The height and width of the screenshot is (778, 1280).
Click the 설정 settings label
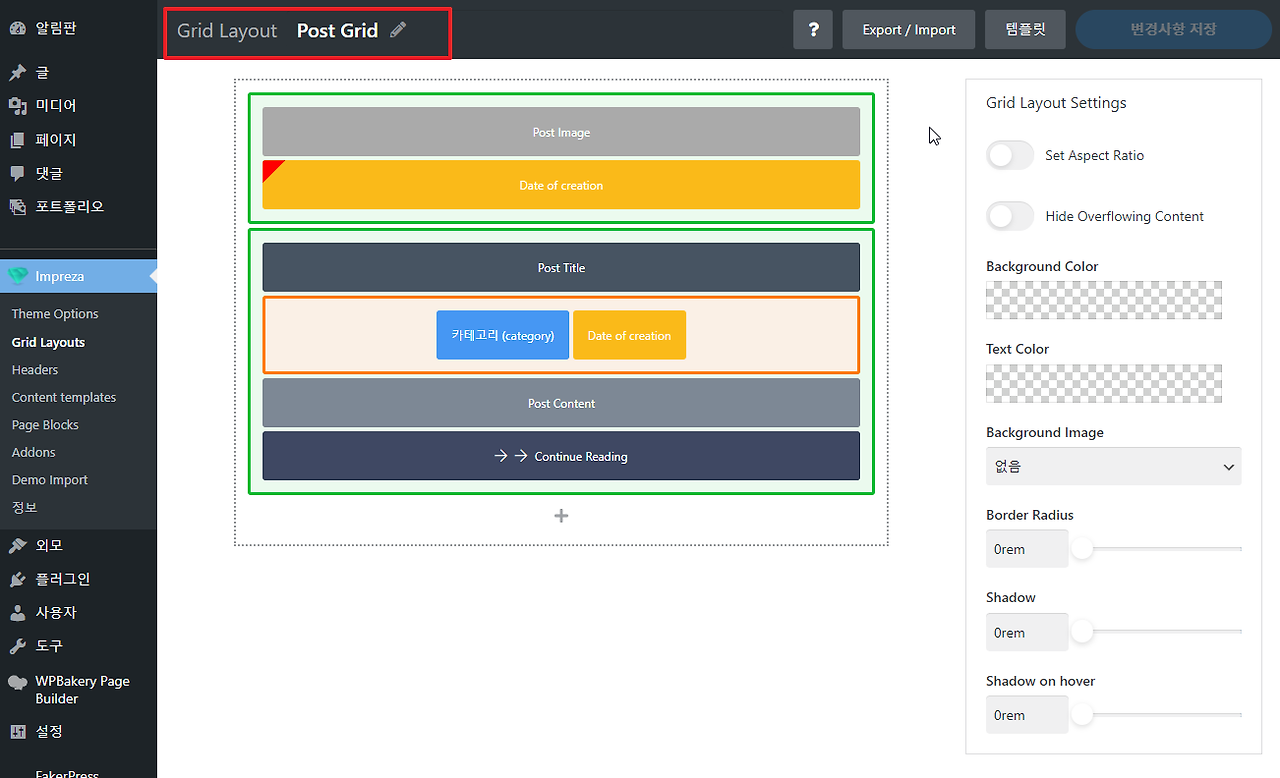point(49,732)
